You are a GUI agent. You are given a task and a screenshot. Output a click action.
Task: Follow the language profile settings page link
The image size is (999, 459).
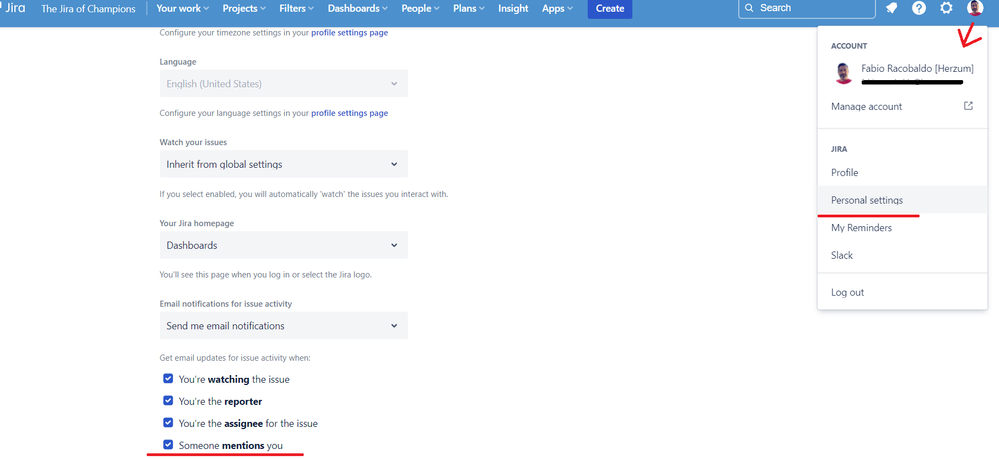coord(349,113)
